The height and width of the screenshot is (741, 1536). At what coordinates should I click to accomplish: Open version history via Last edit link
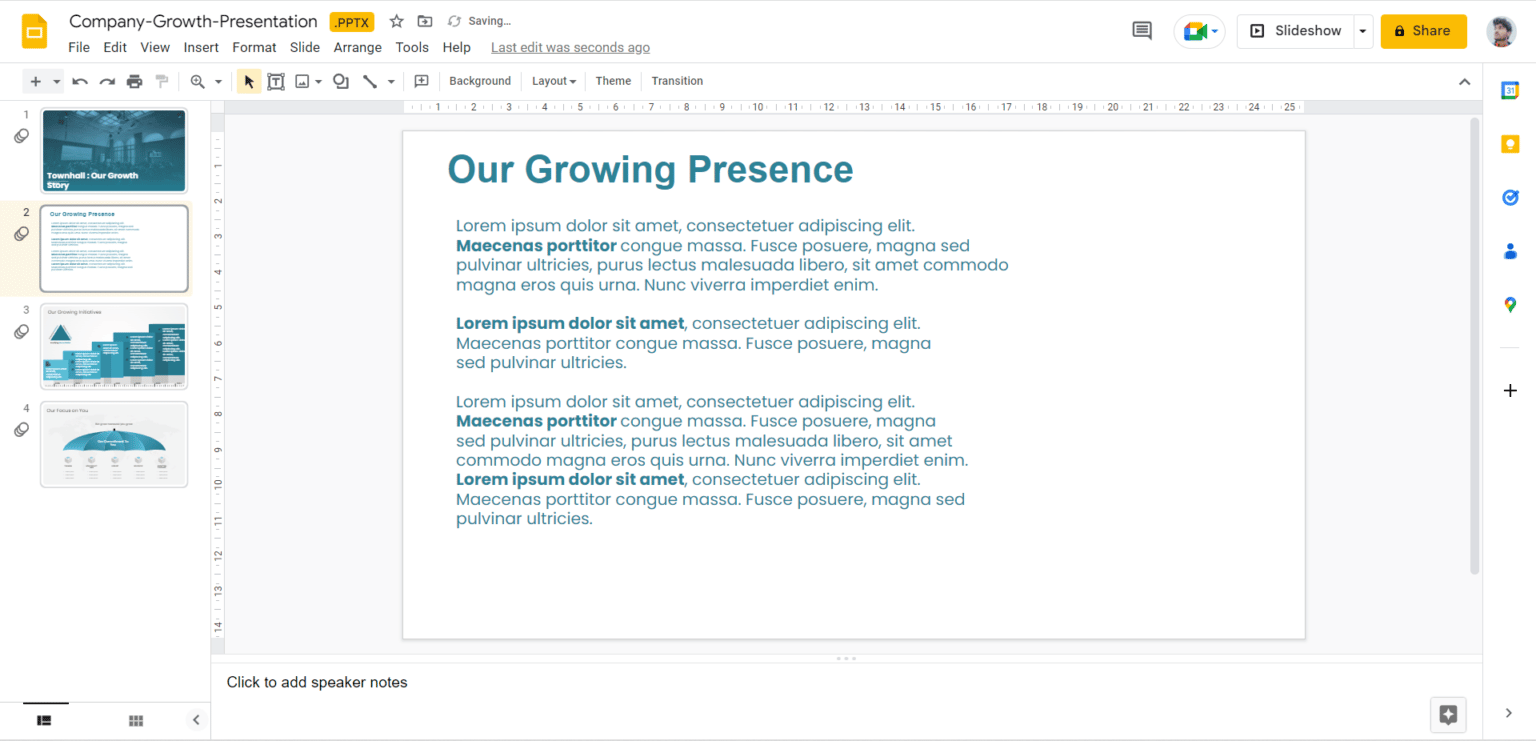570,47
